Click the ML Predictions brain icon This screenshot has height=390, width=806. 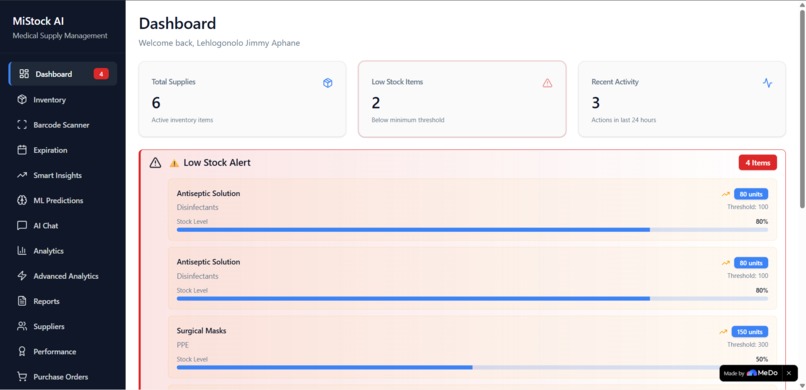point(22,200)
